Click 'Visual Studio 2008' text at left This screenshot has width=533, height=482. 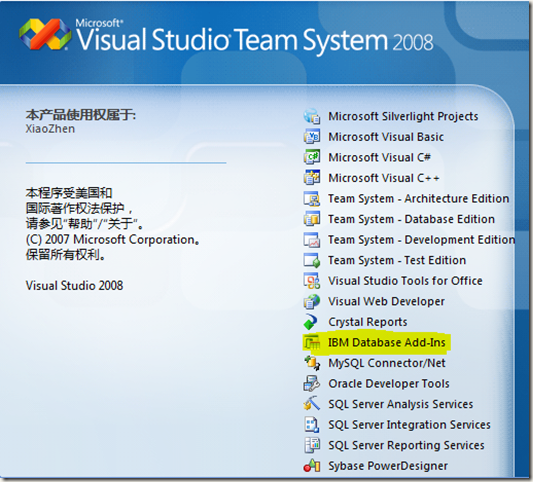point(74,286)
